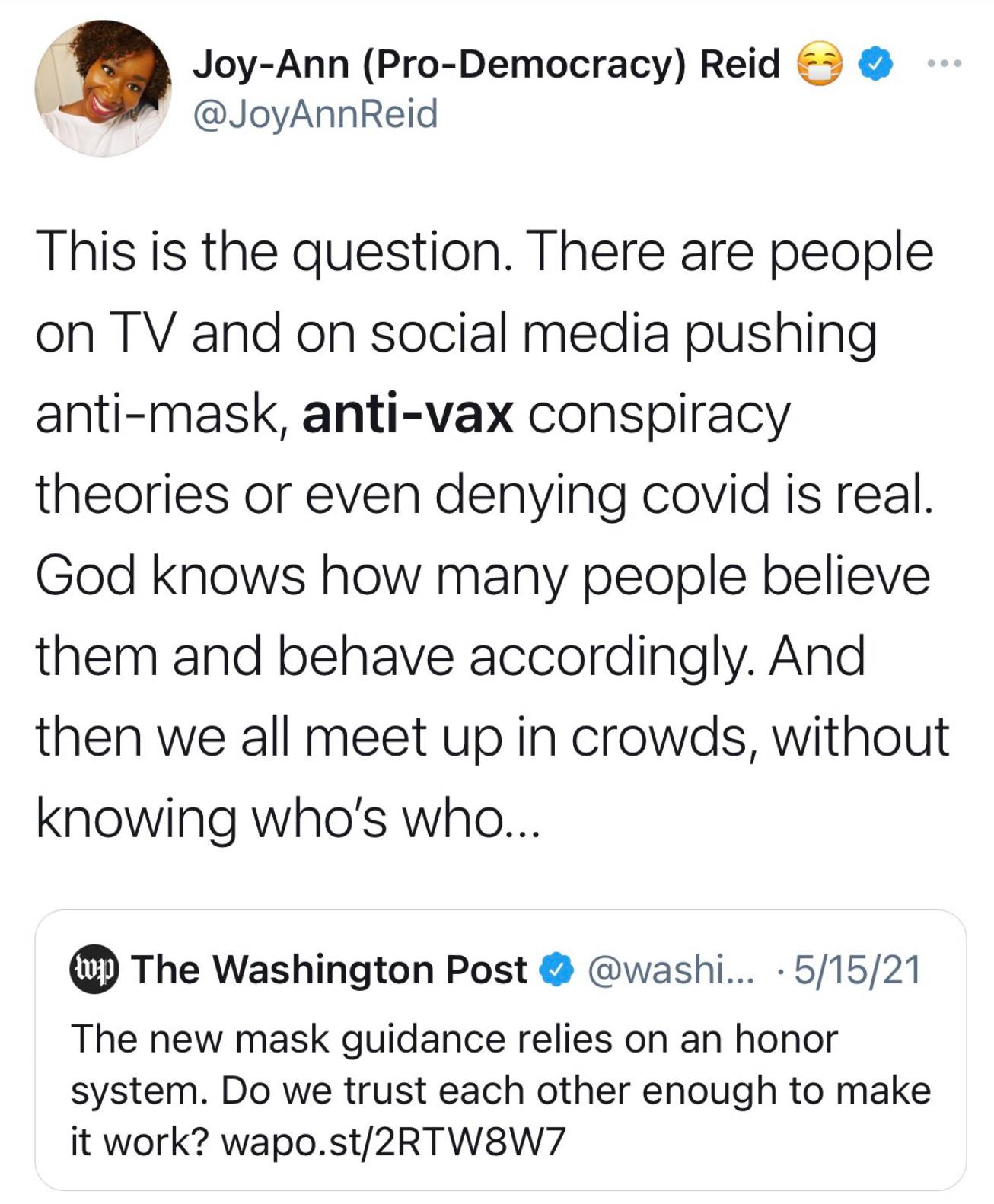994x1204 pixels.
Task: Open the wapo.st/2RTW8W7 link
Action: [393, 1142]
